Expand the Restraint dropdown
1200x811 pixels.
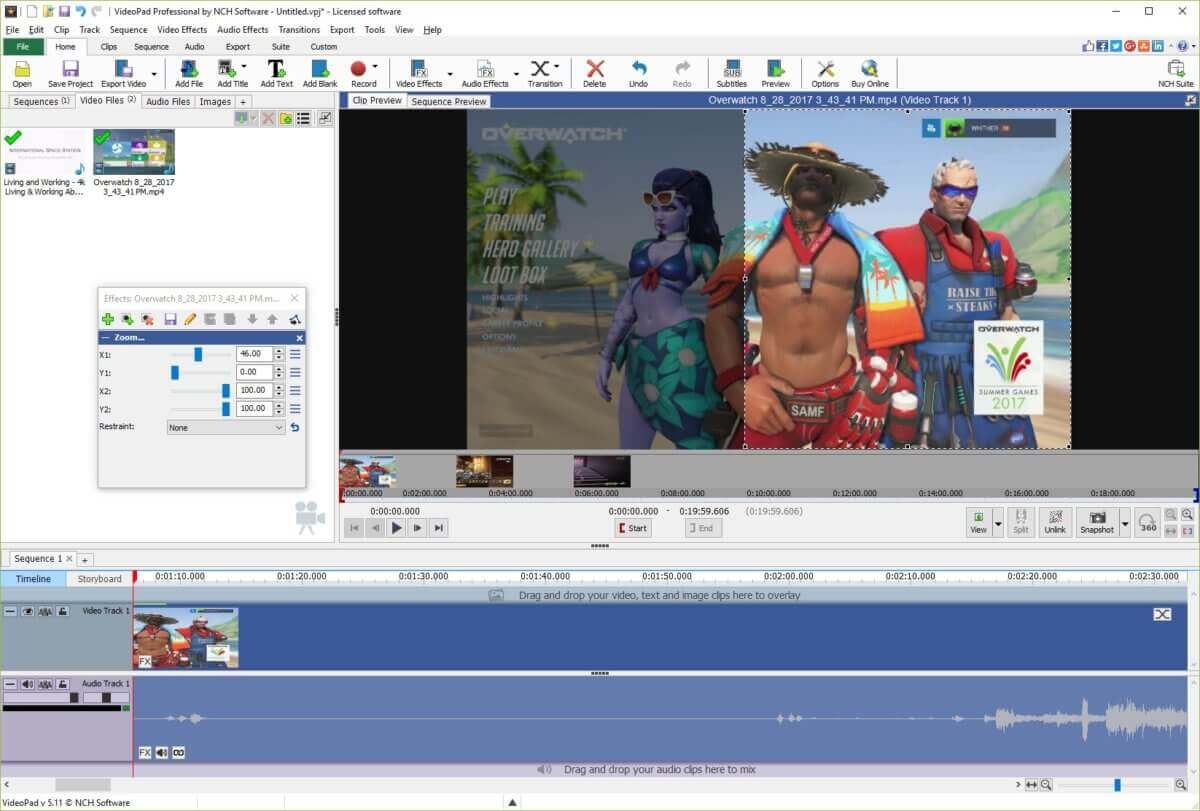[226, 427]
